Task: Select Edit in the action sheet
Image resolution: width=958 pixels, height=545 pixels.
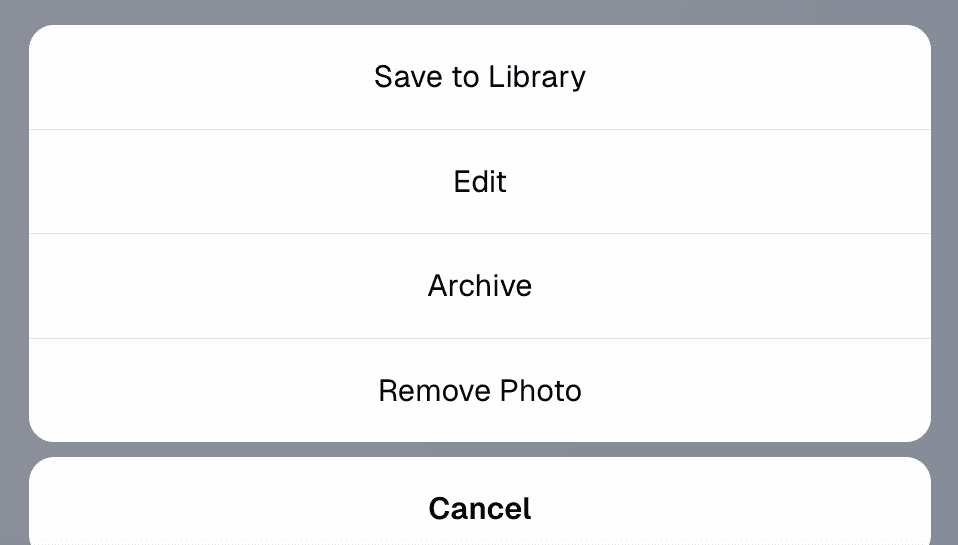Action: point(480,181)
